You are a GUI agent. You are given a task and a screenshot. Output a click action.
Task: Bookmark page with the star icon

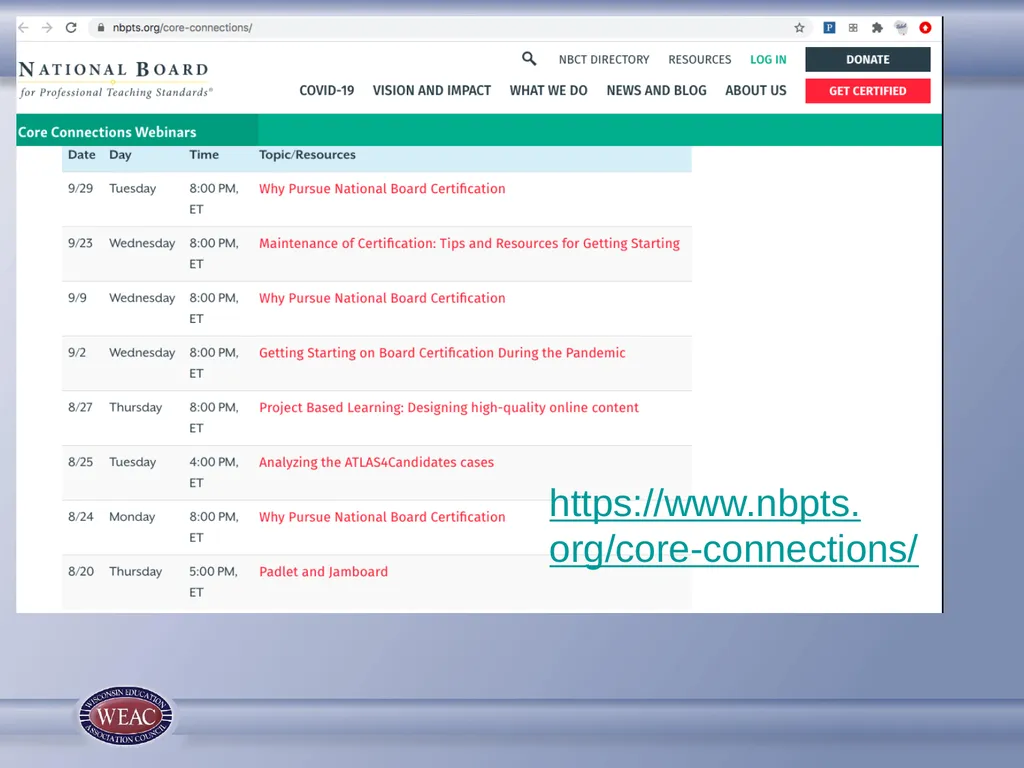click(x=799, y=27)
